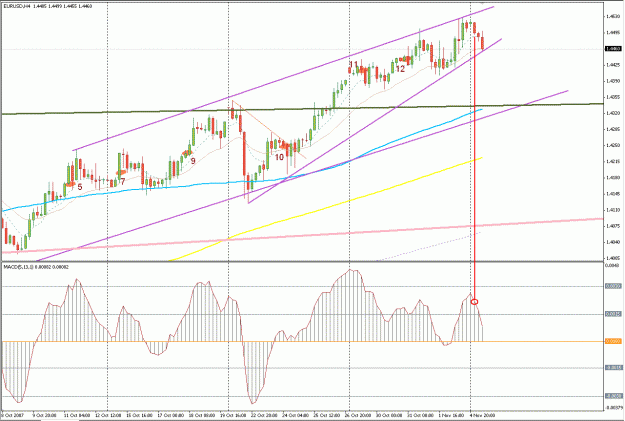Select the wave label 12 on chart
Viewport: 625px width, 421px height.
pos(400,69)
